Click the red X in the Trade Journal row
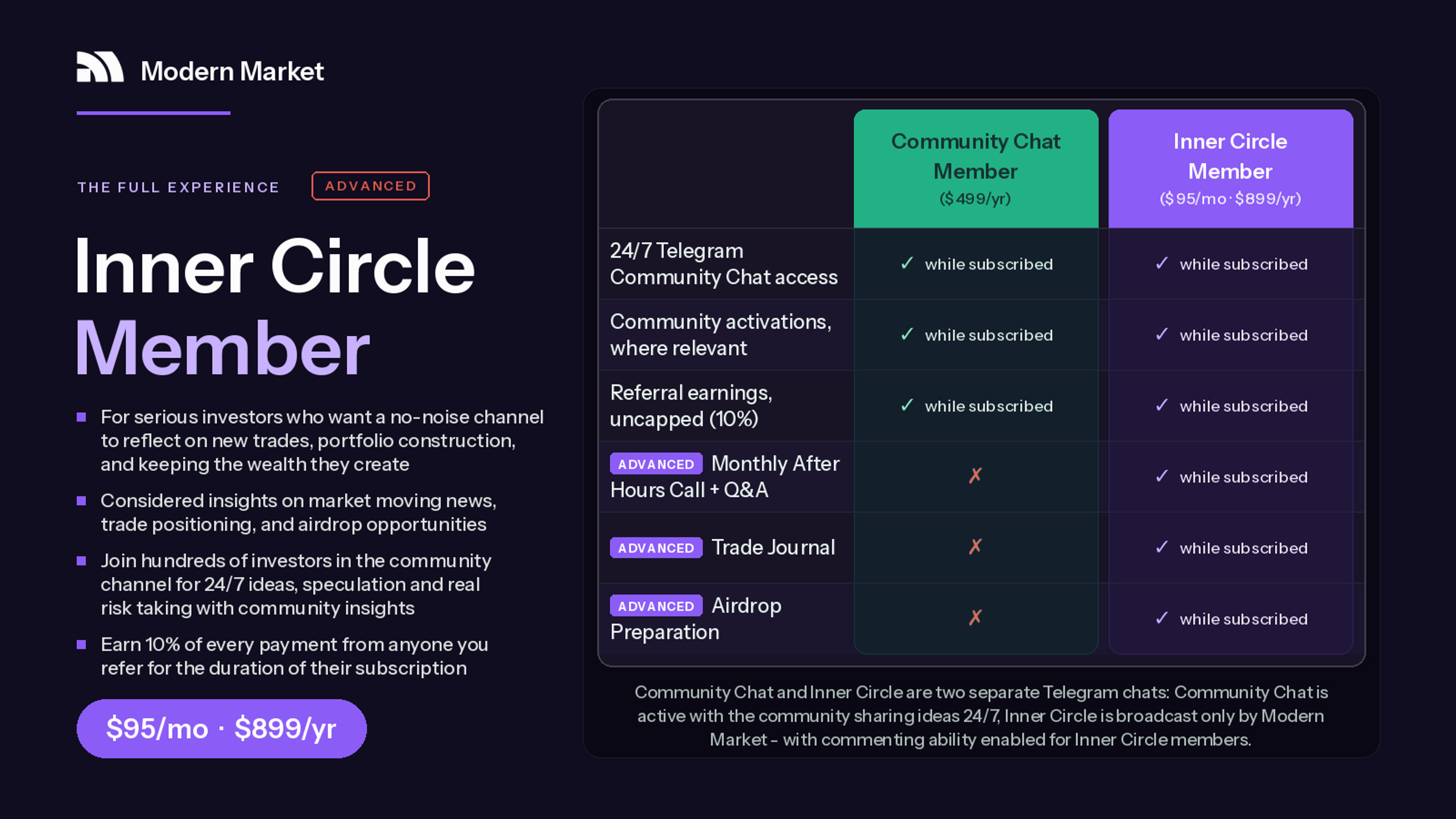Viewport: 1456px width, 819px height. tap(975, 547)
